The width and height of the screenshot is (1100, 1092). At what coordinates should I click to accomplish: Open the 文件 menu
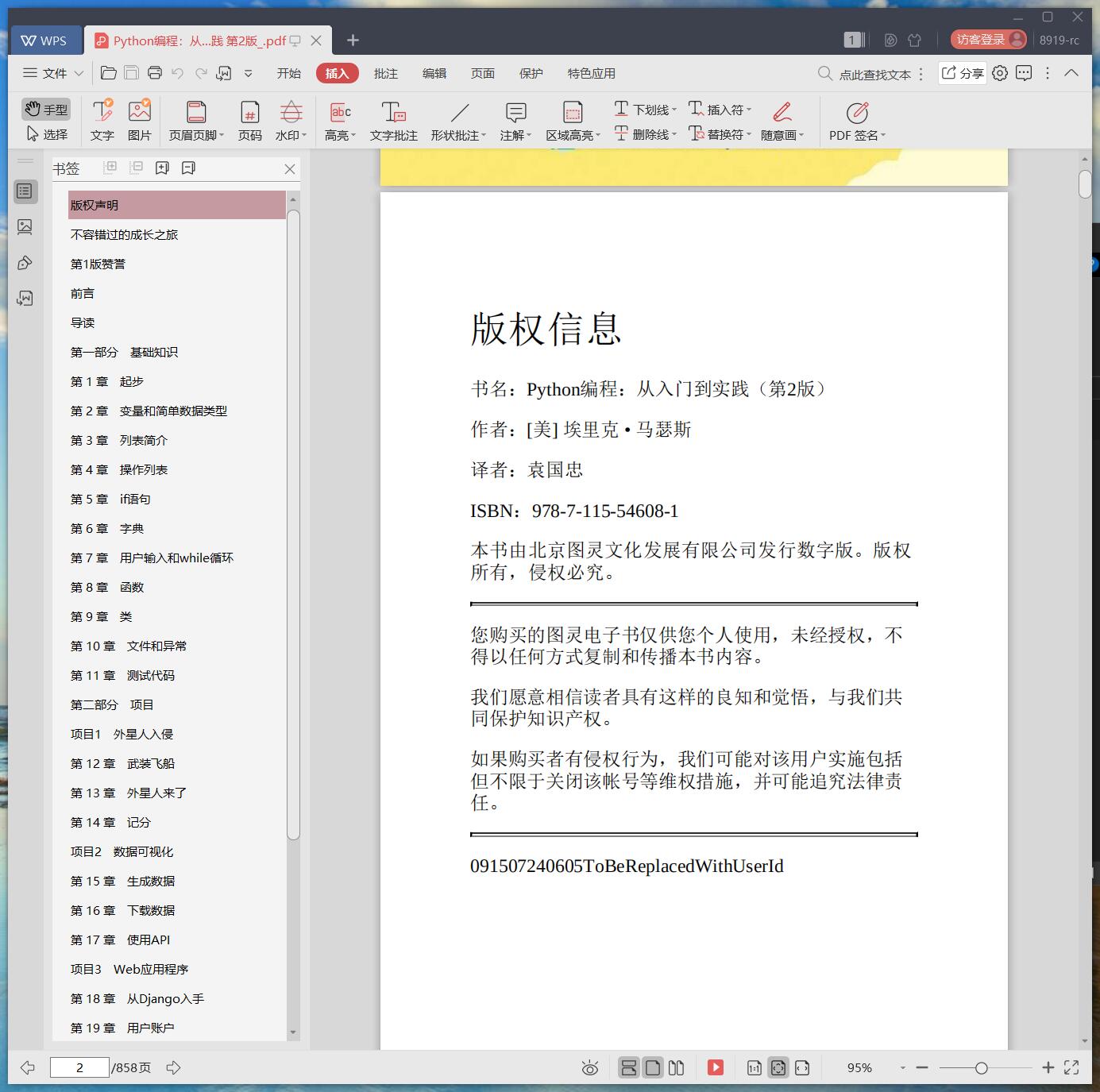53,73
